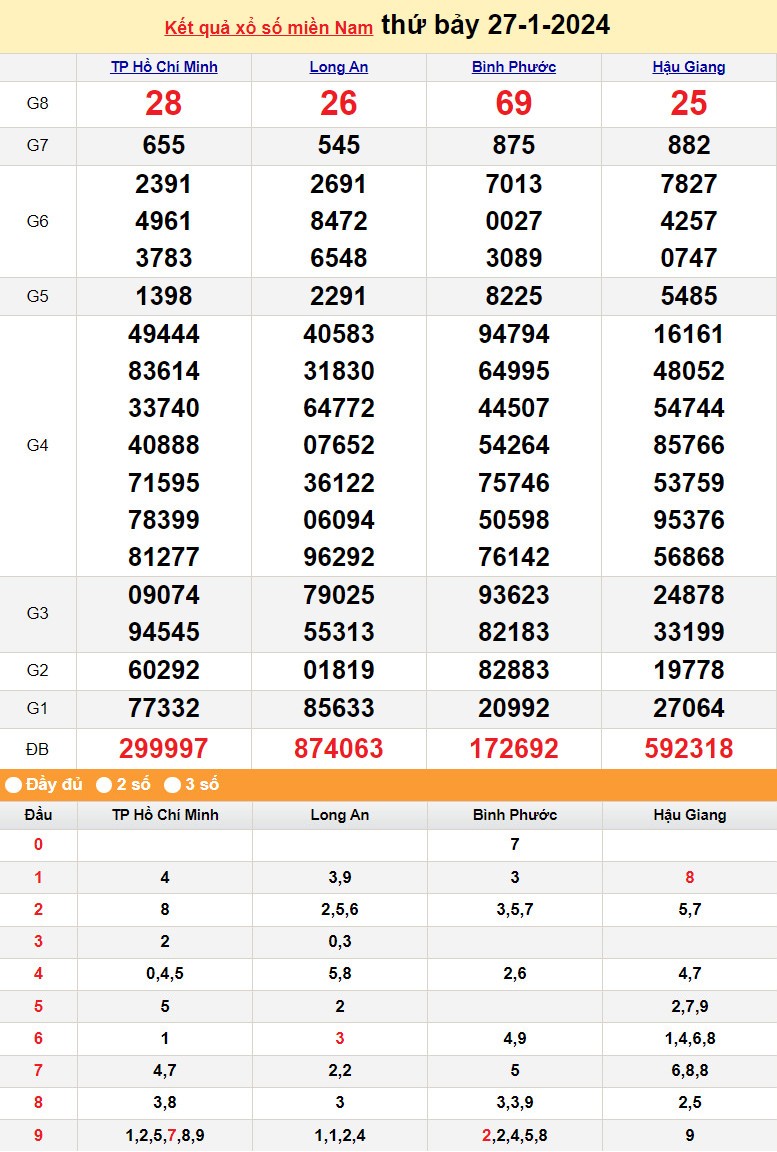Click the G1 result 85633
Image resolution: width=777 pixels, height=1152 pixels.
(339, 709)
